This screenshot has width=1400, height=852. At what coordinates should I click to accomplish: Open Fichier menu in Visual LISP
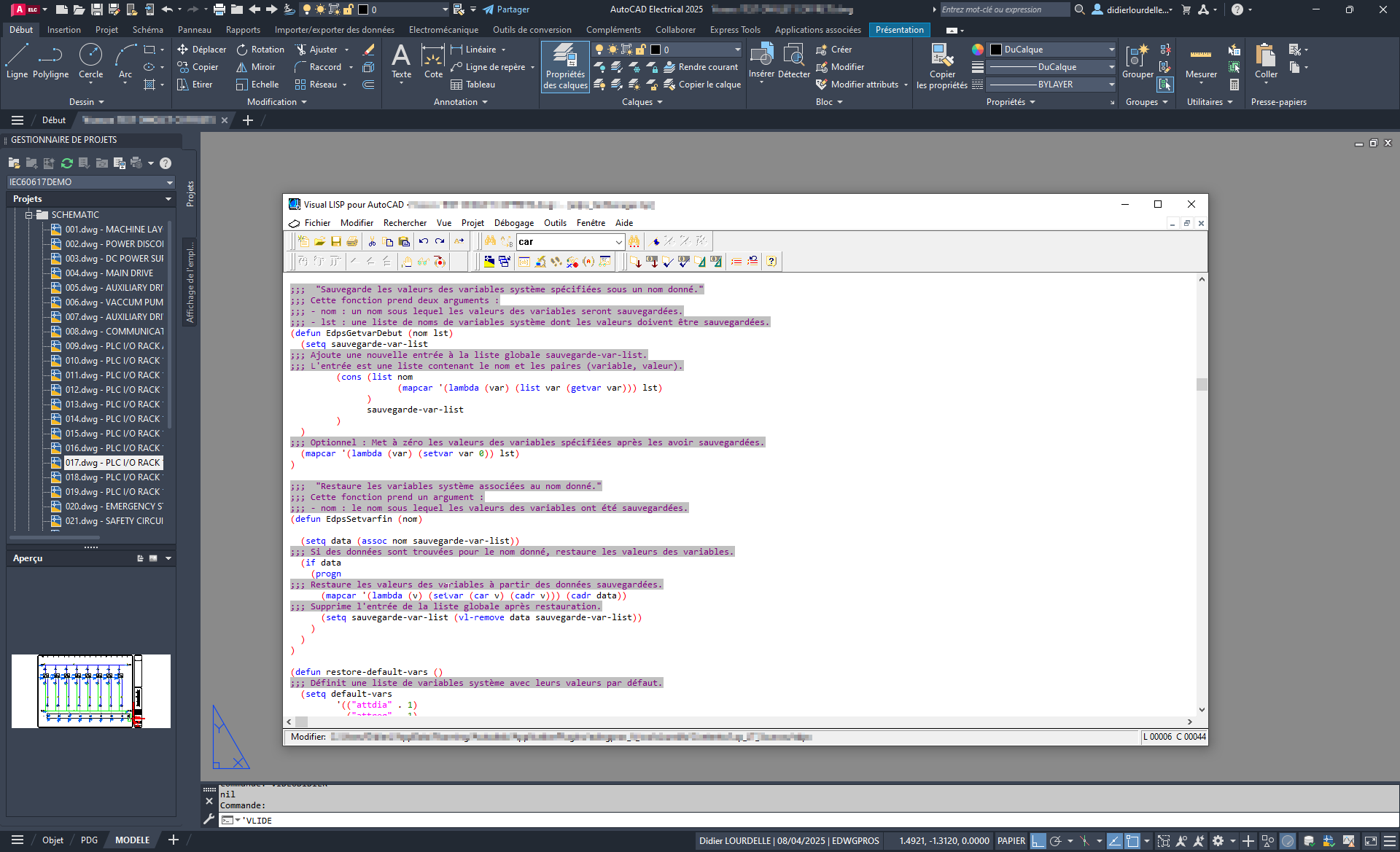click(317, 223)
